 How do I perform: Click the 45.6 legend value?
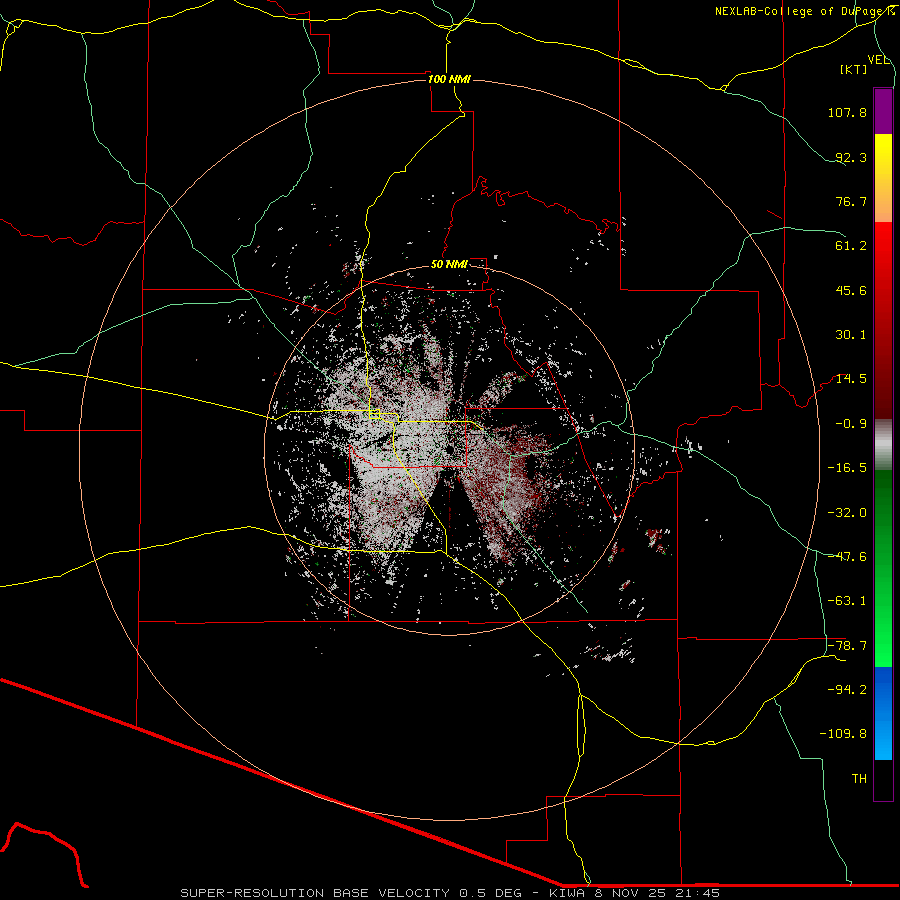pos(851,290)
